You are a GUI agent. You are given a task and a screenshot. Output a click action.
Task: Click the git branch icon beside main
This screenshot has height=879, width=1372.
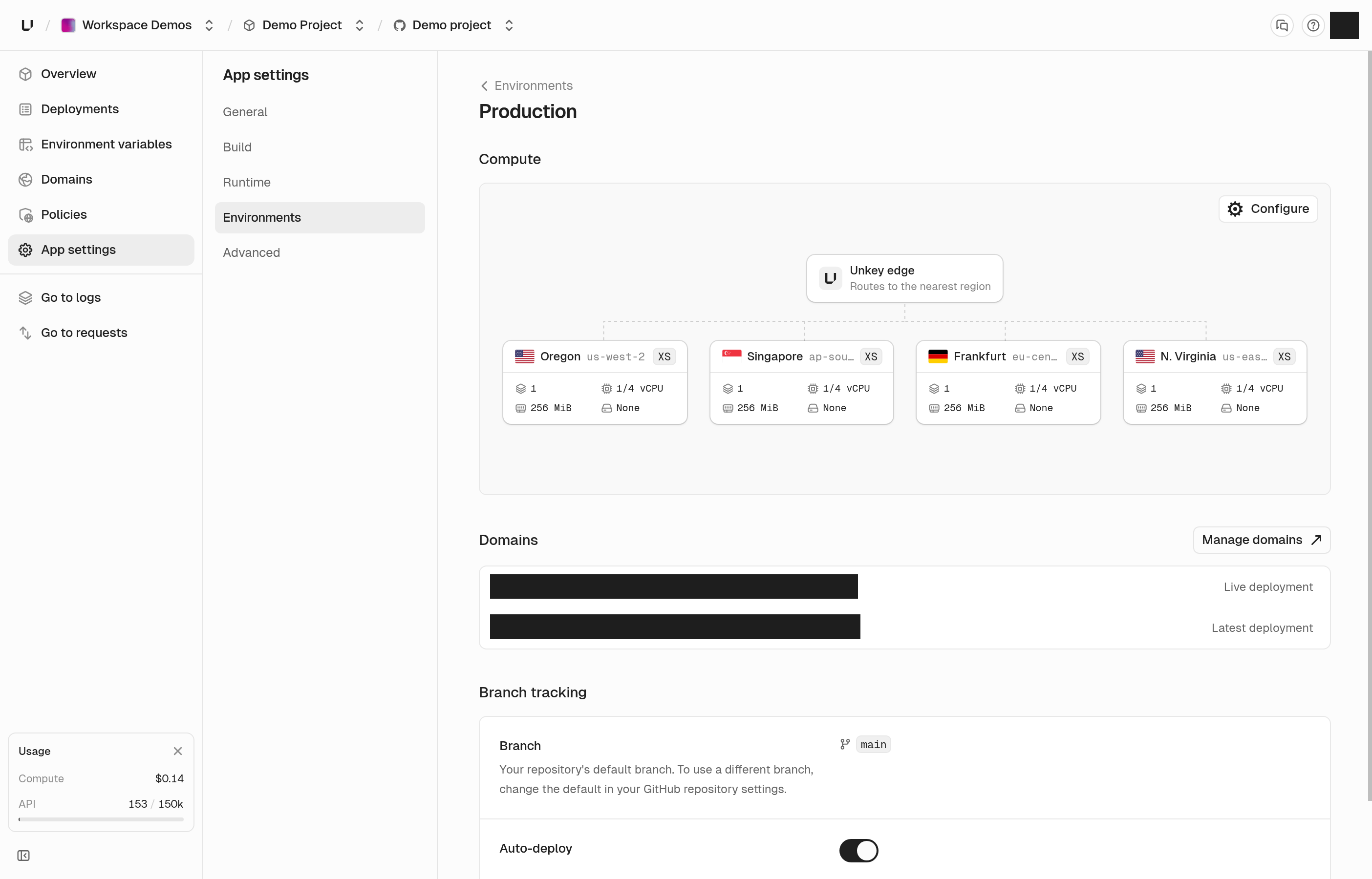845,744
